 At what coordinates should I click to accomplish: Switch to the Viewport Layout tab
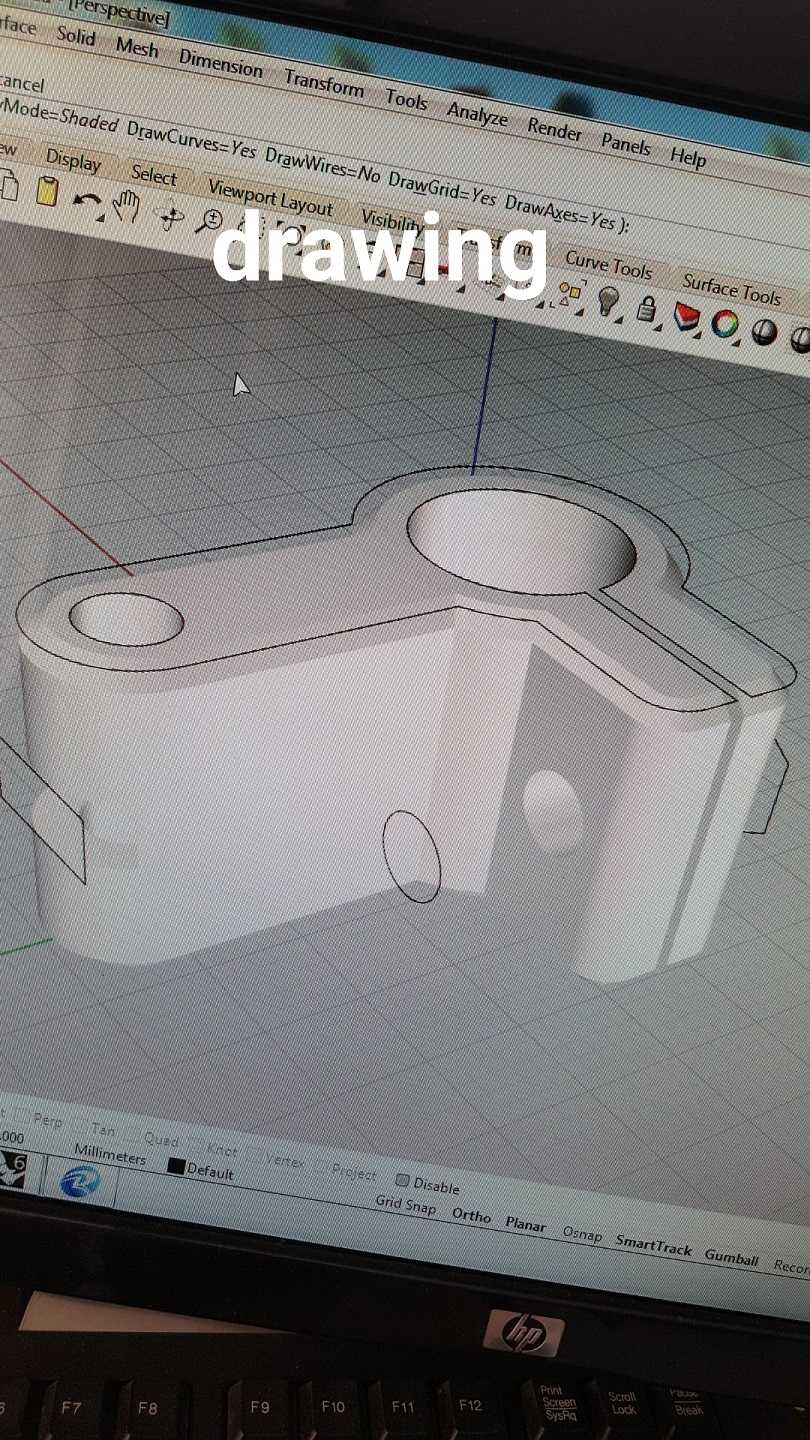click(270, 197)
